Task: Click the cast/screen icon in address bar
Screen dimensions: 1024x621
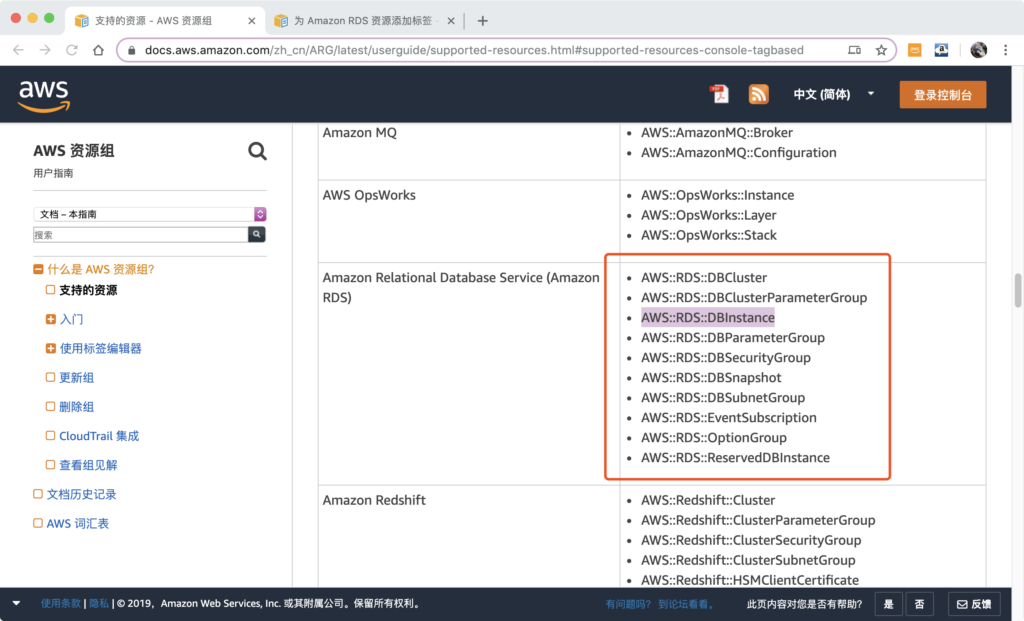Action: [x=854, y=50]
